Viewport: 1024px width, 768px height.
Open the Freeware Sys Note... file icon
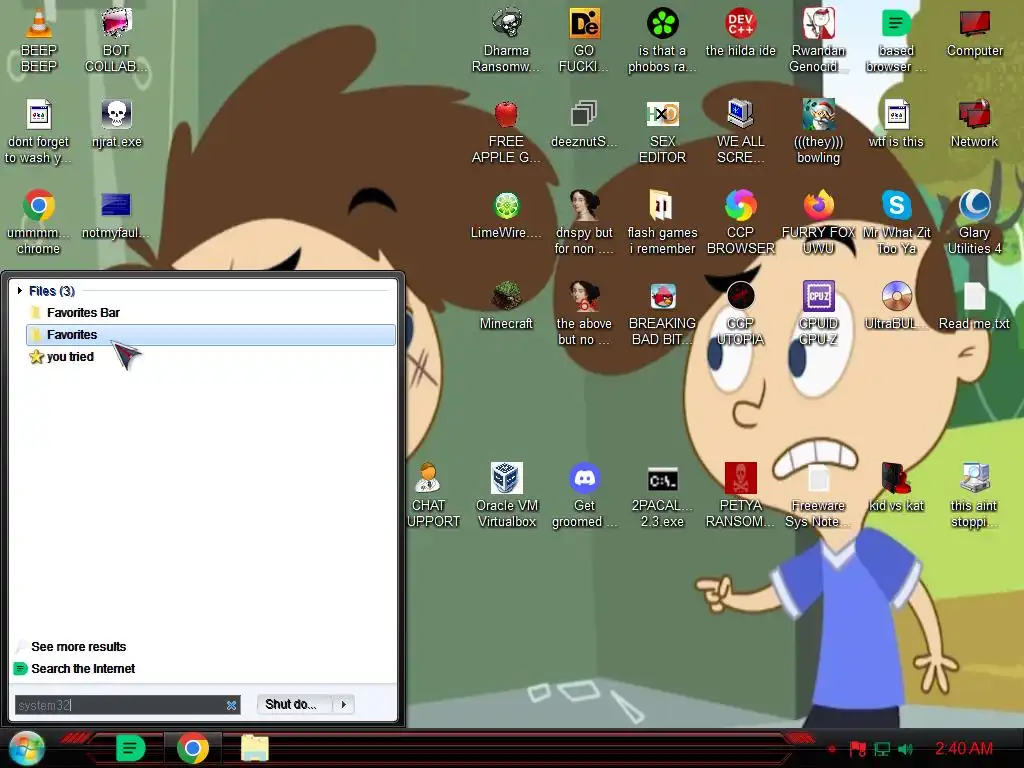[818, 479]
